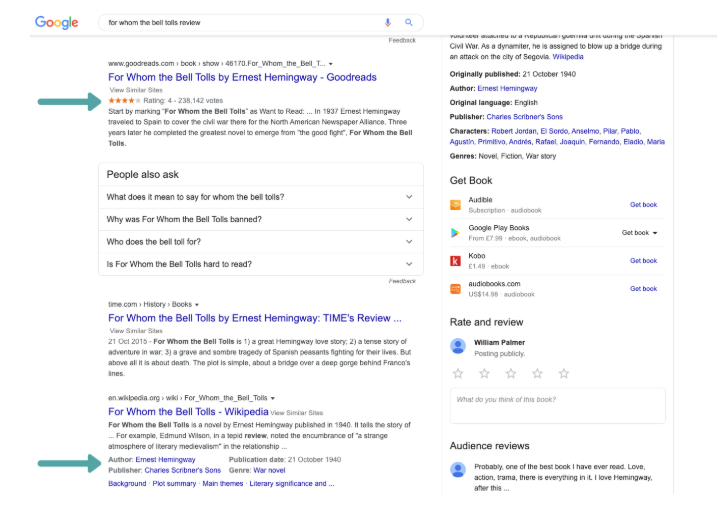Open the Goodreads result title link
The height and width of the screenshot is (517, 717).
[242, 77]
